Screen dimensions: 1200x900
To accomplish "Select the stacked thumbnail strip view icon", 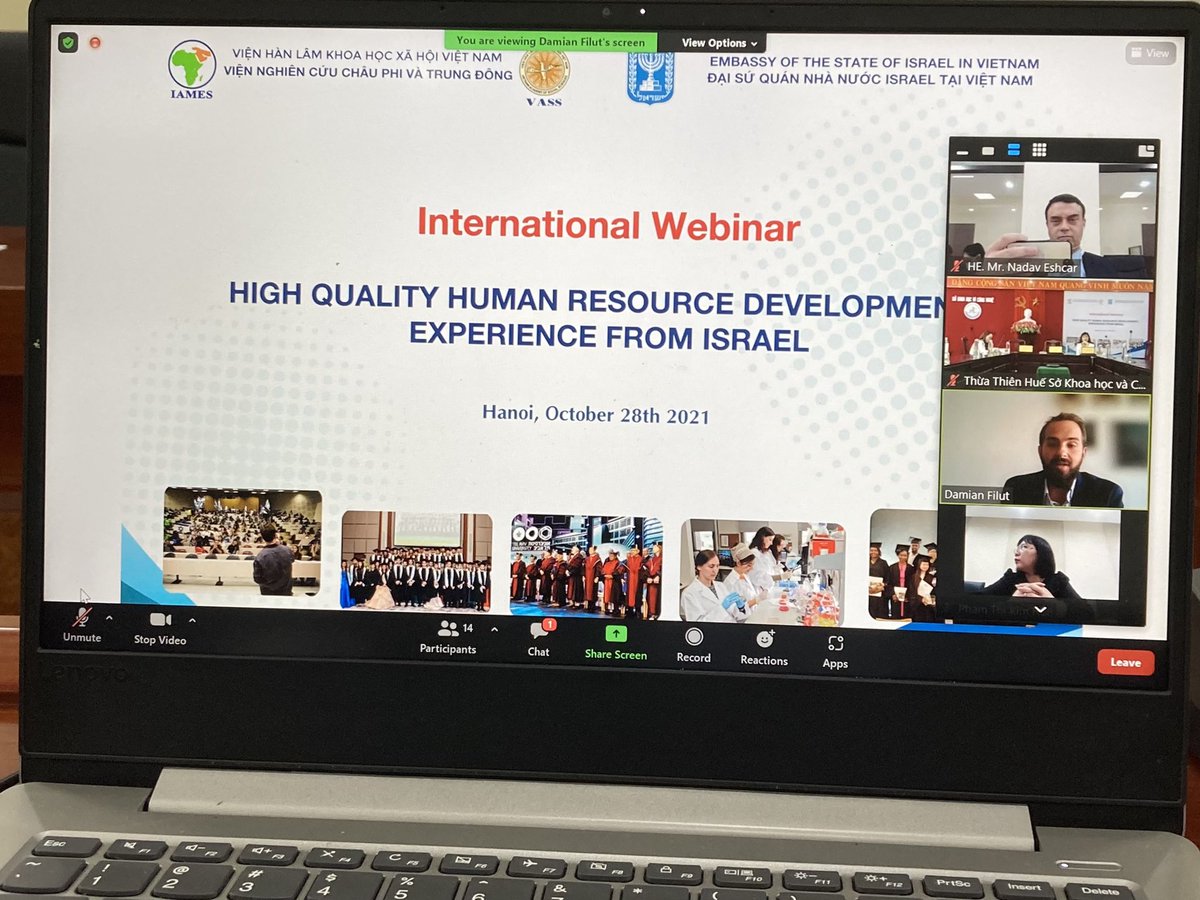I will (1013, 150).
